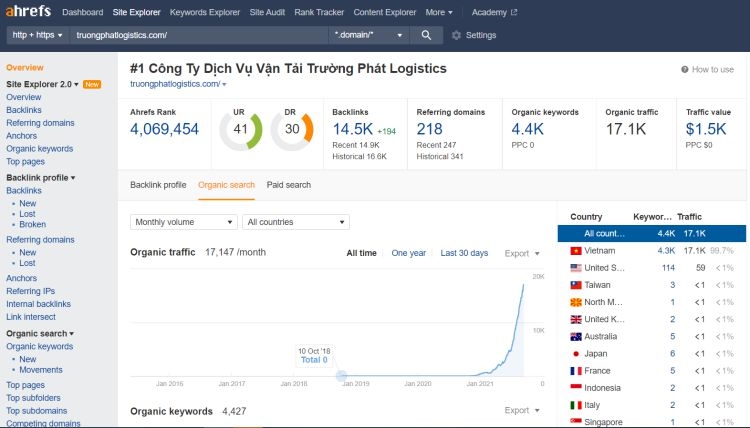Image resolution: width=750 pixels, height=428 pixels.
Task: Open the Organic traffic Export dropdown
Action: click(x=522, y=253)
